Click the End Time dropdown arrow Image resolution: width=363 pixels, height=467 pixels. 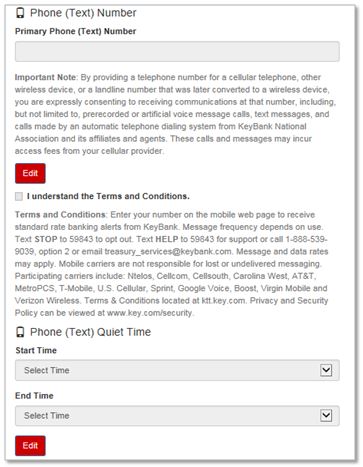coord(326,415)
